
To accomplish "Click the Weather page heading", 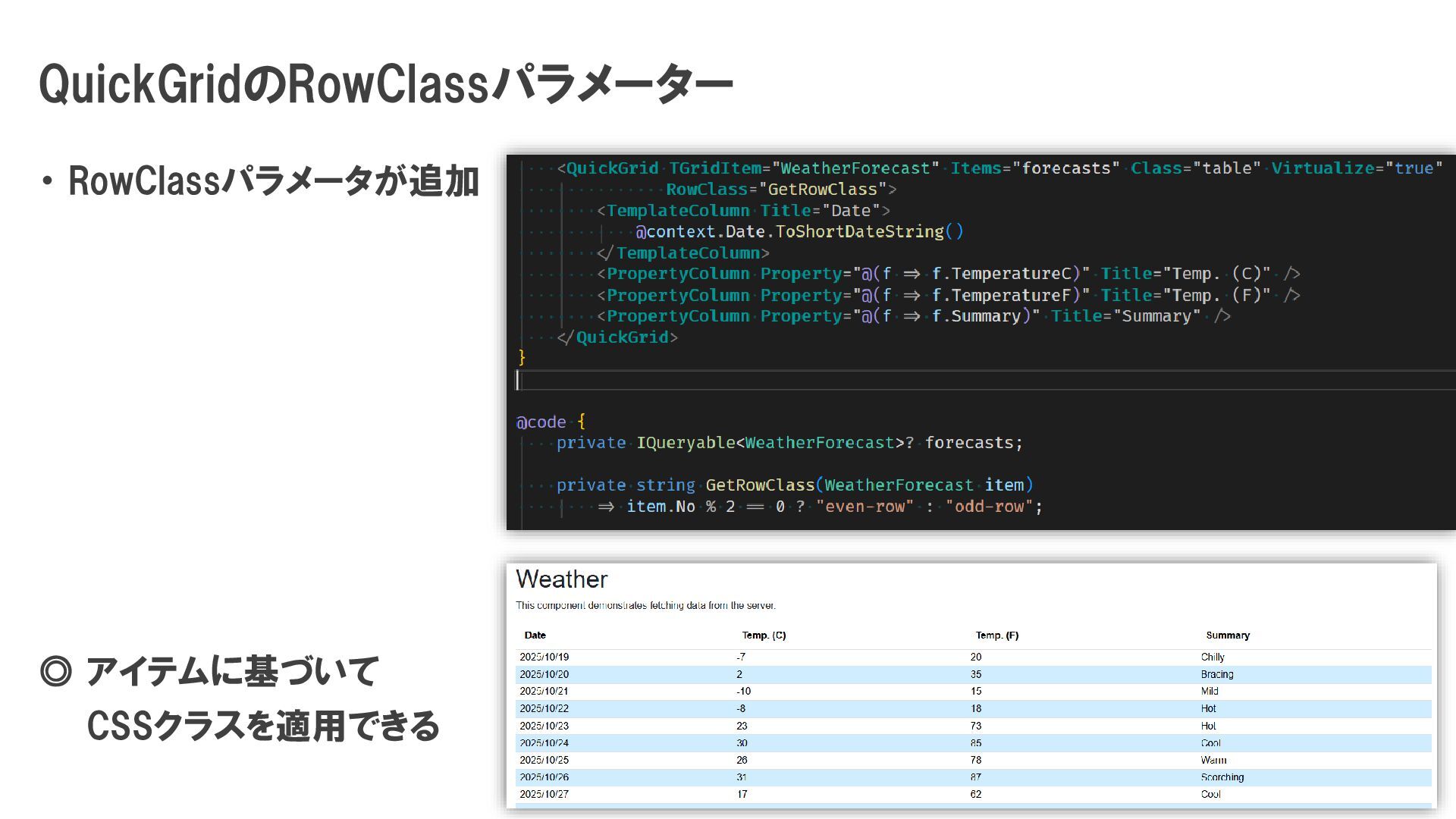I will click(x=561, y=579).
